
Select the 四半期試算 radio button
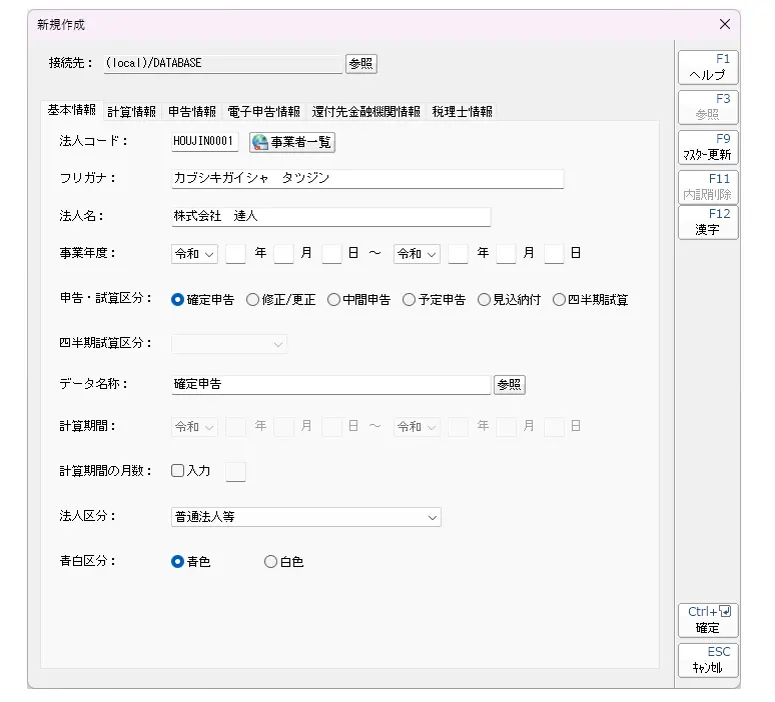560,300
